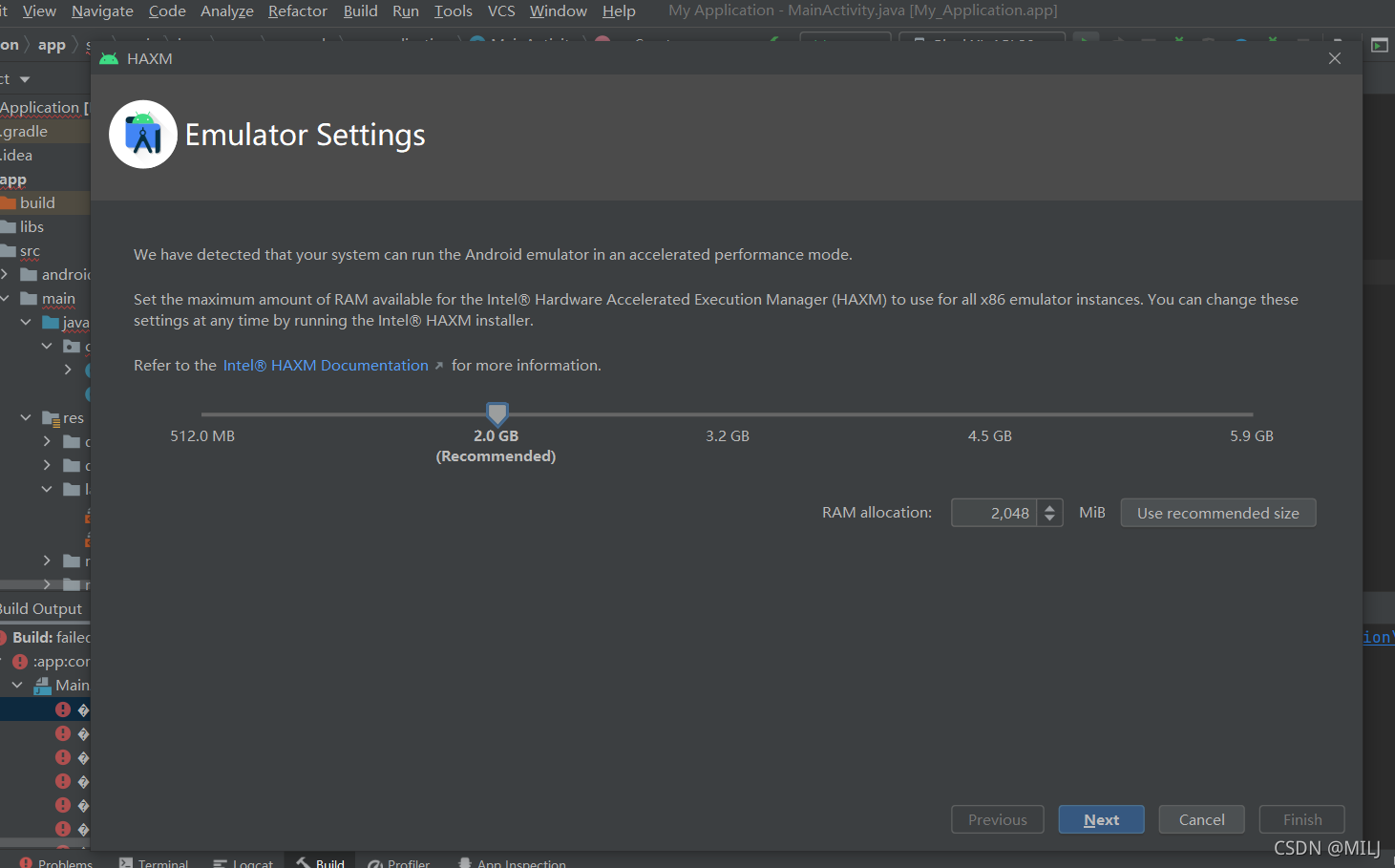Click the app breadcrumb in navigation bar

click(52, 45)
